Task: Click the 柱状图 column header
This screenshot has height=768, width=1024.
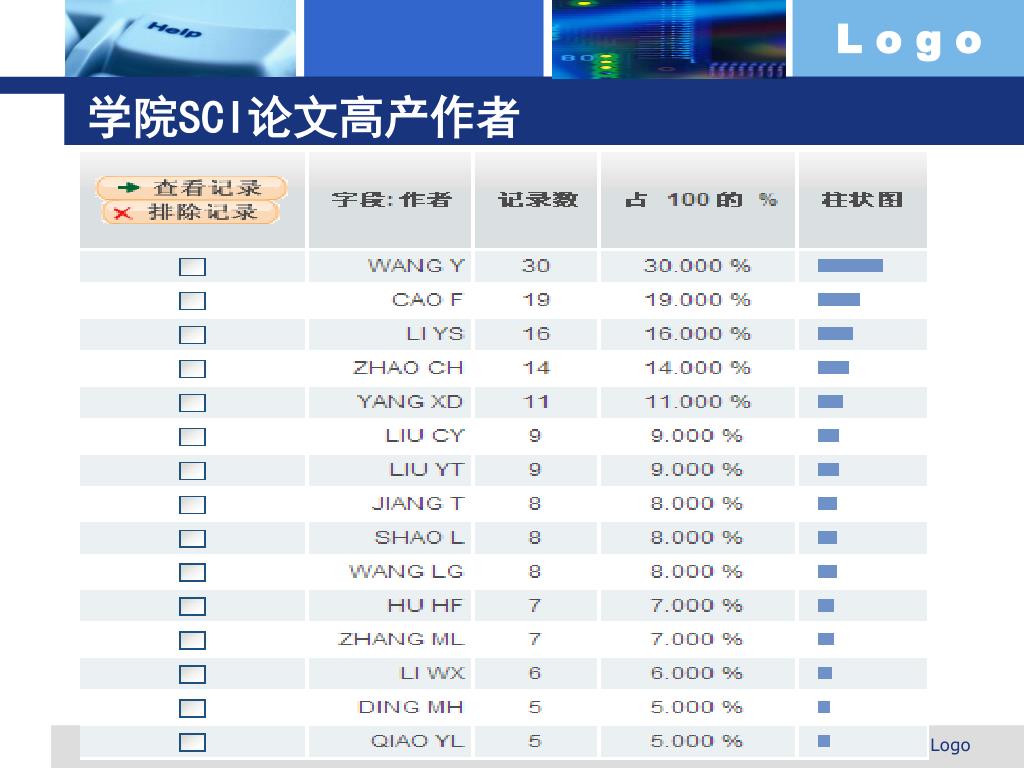Action: tap(862, 199)
